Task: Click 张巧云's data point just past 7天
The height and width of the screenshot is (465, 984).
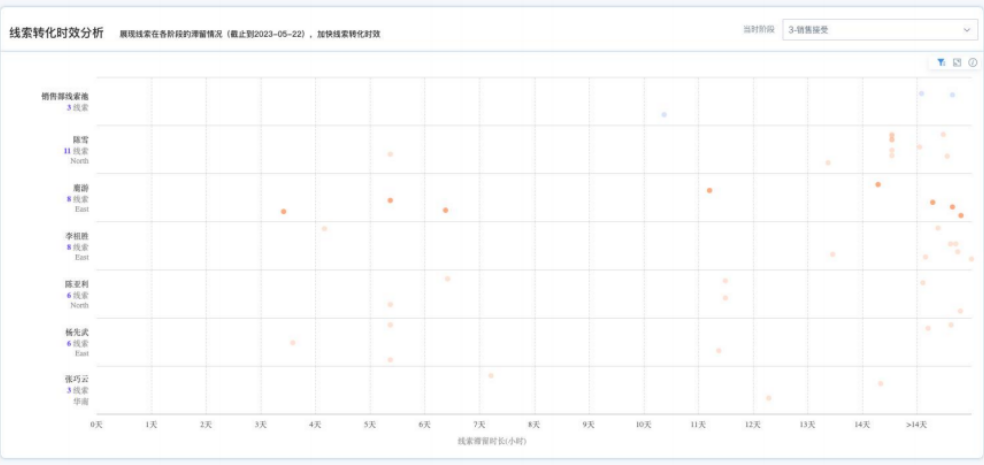Action: [491, 376]
